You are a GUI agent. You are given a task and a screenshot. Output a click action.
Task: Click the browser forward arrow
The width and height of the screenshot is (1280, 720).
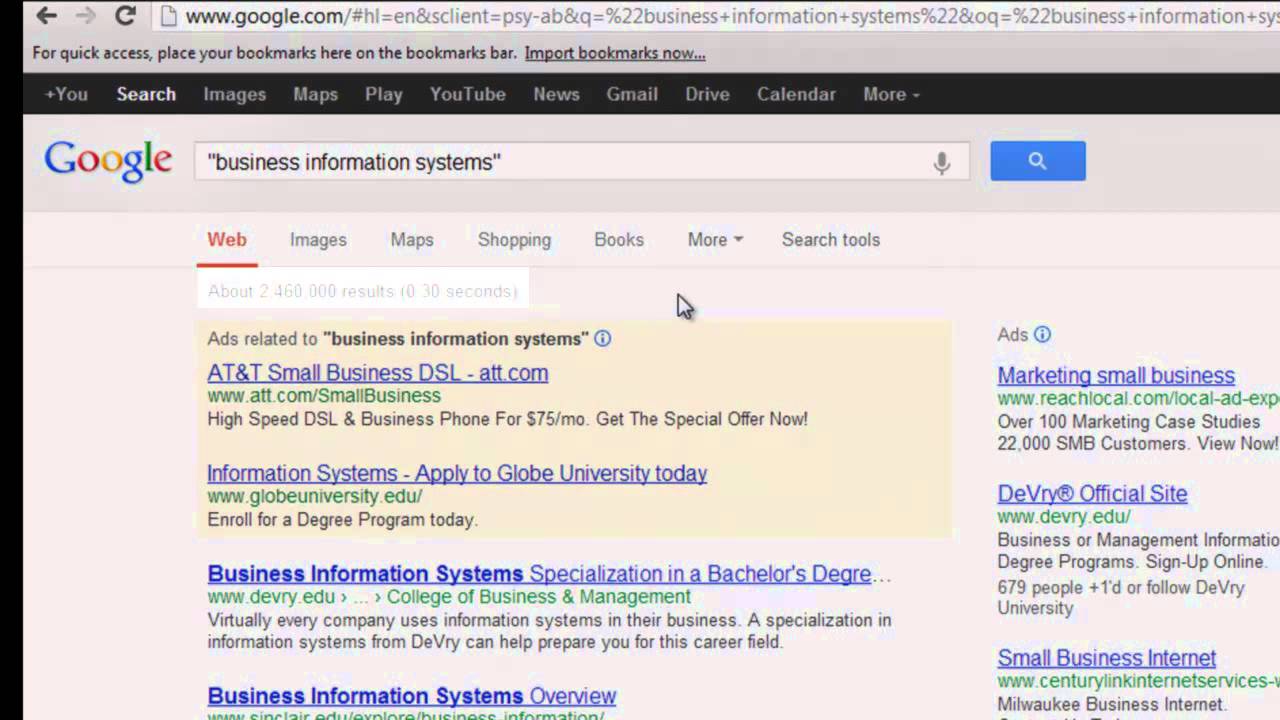86,15
